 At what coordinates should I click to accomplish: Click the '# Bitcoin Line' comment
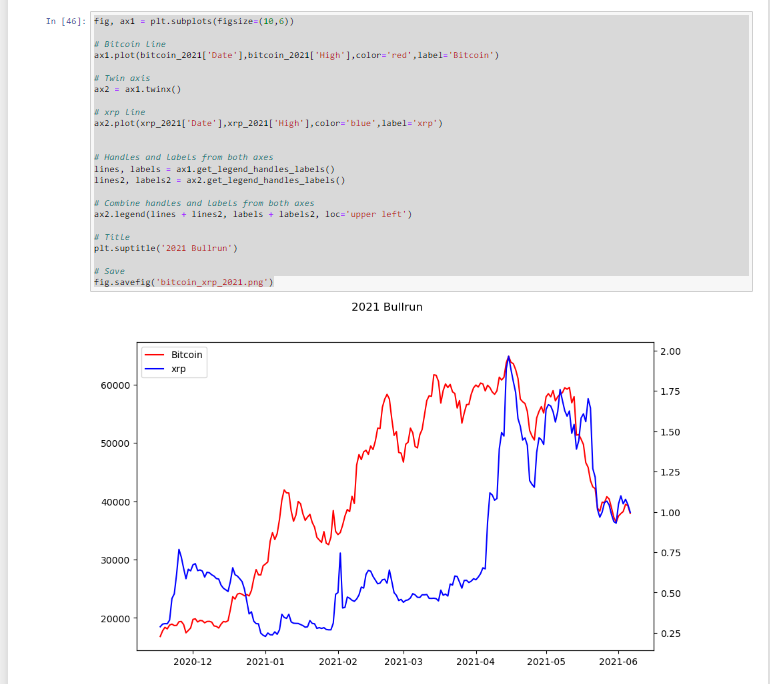(130, 44)
